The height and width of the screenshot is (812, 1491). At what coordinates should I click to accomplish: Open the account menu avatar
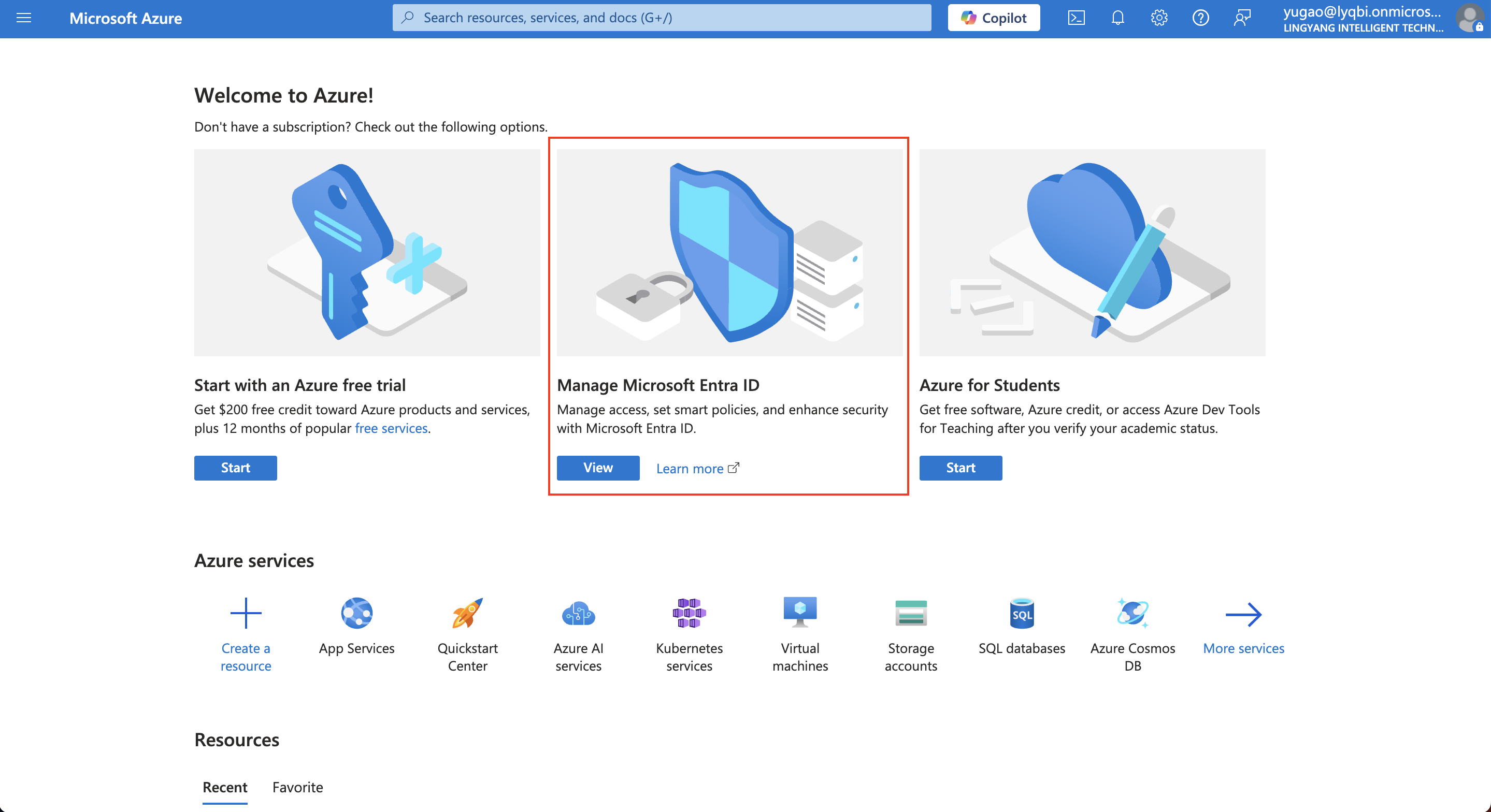[1470, 18]
